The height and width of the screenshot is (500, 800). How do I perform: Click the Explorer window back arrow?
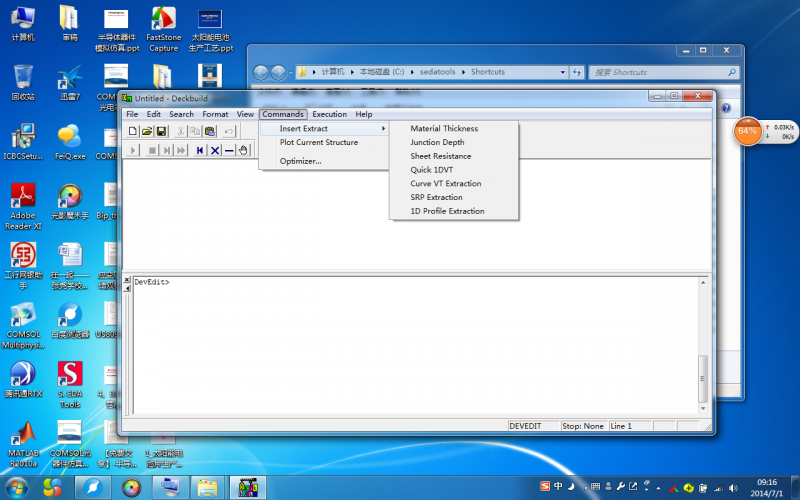[261, 72]
